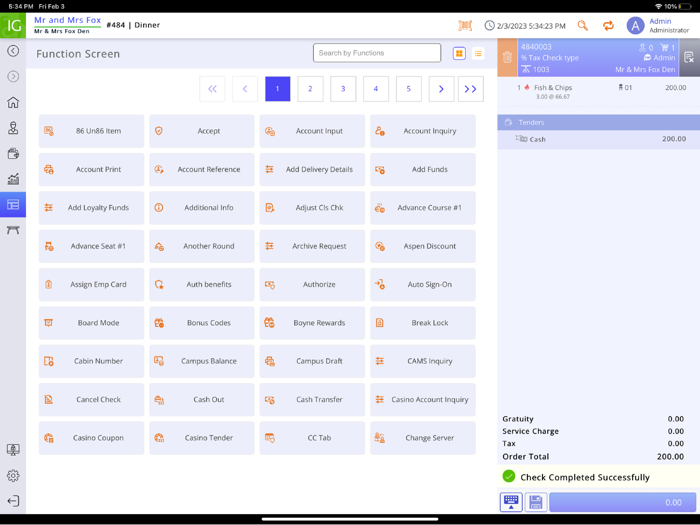Click the barcode scanner icon in the header
The width and height of the screenshot is (700, 525).
(465, 25)
